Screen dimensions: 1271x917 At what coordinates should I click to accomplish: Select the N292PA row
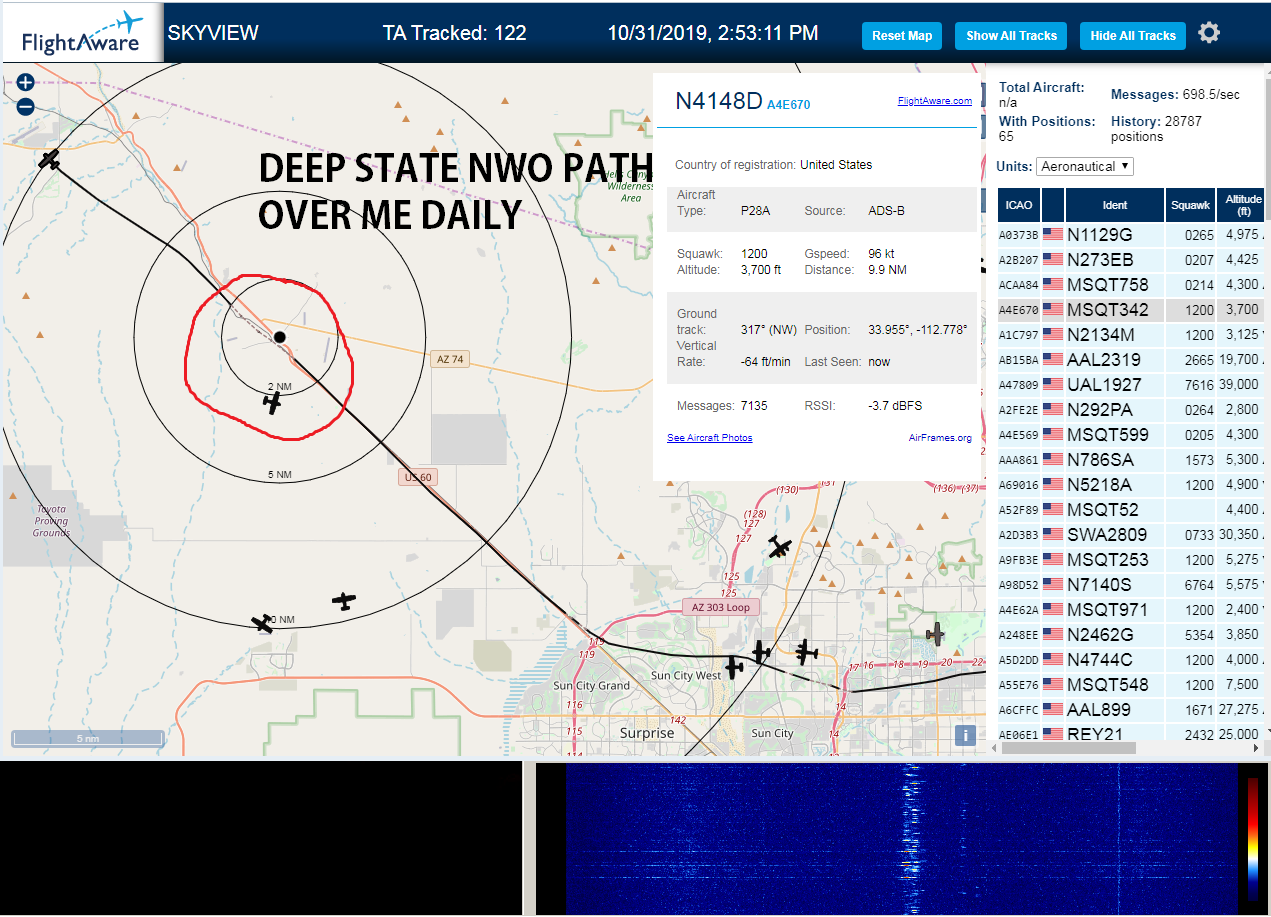click(x=1131, y=409)
